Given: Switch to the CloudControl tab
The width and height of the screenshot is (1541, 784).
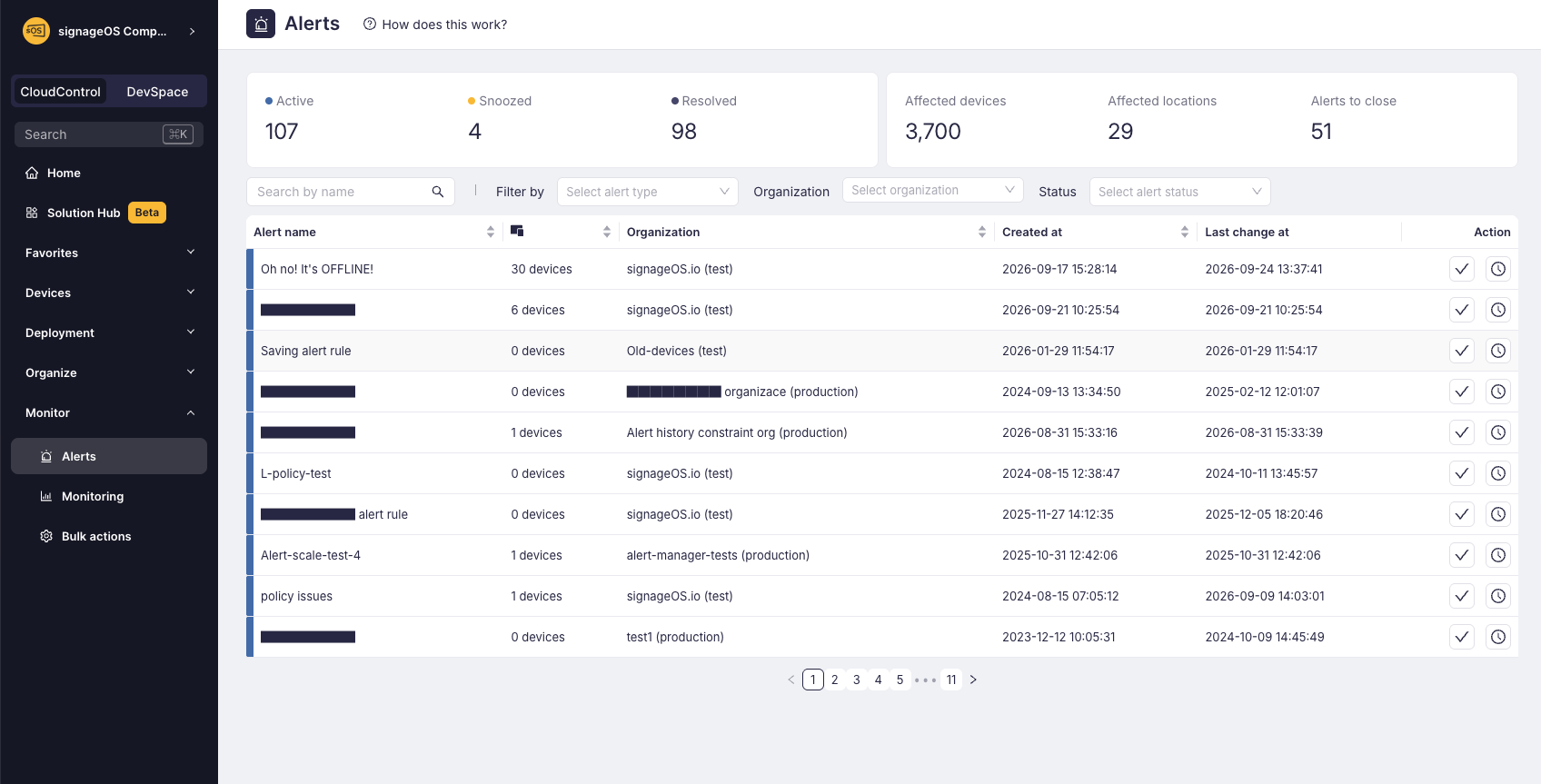Looking at the screenshot, I should (61, 92).
